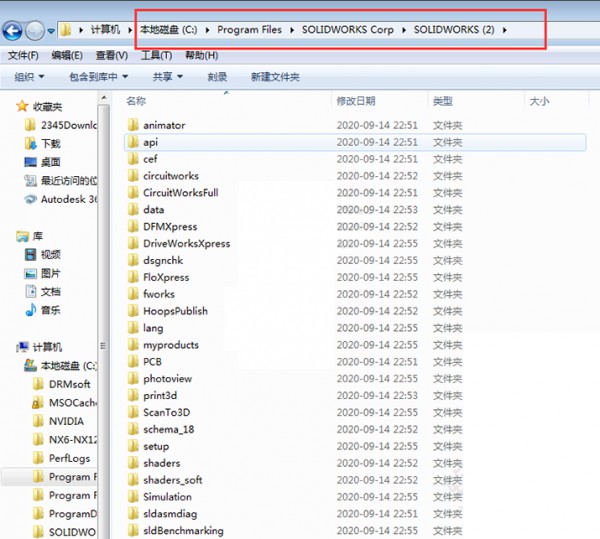Click the Back navigation arrow button
Image resolution: width=600 pixels, height=539 pixels.
point(12,31)
